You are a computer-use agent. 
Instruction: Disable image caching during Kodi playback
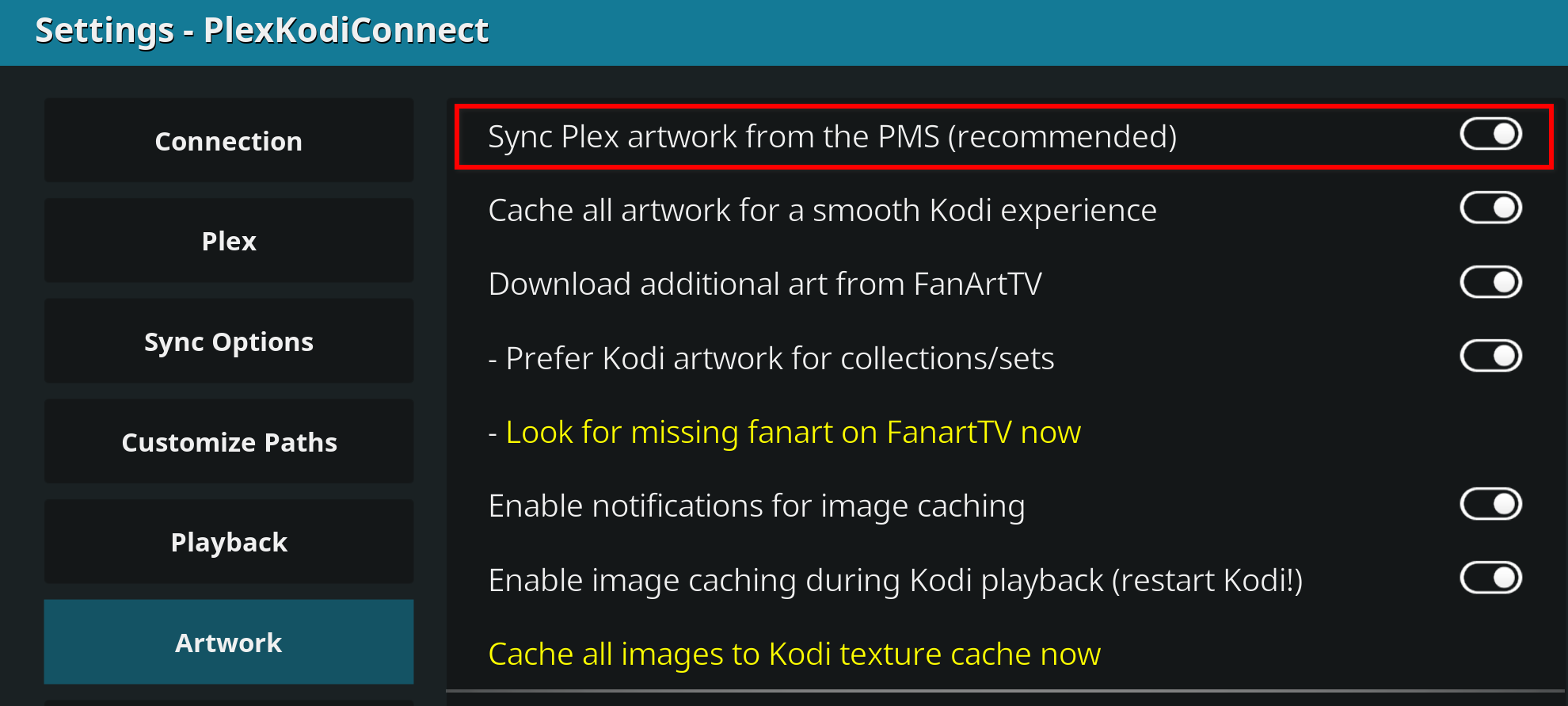click(1492, 578)
